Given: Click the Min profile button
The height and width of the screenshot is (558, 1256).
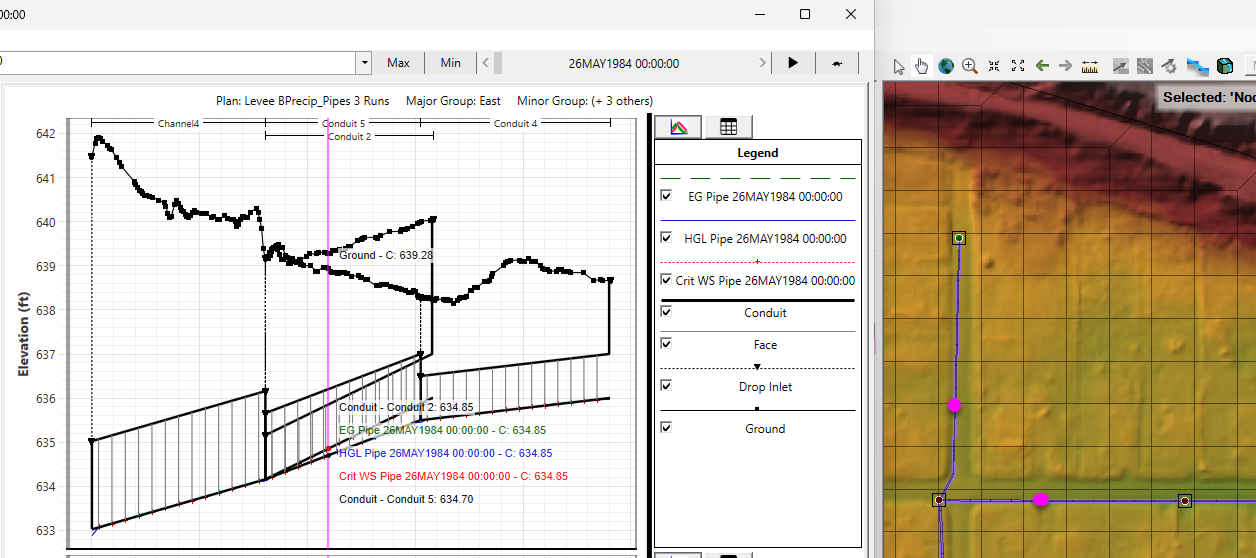Looking at the screenshot, I should 450,63.
